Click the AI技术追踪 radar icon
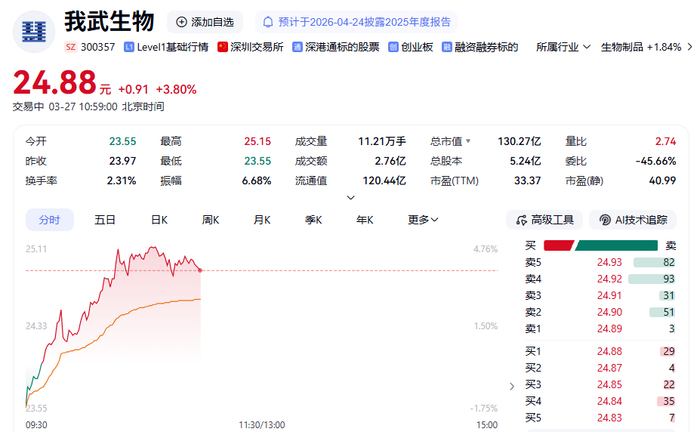The height and width of the screenshot is (432, 700). point(605,220)
